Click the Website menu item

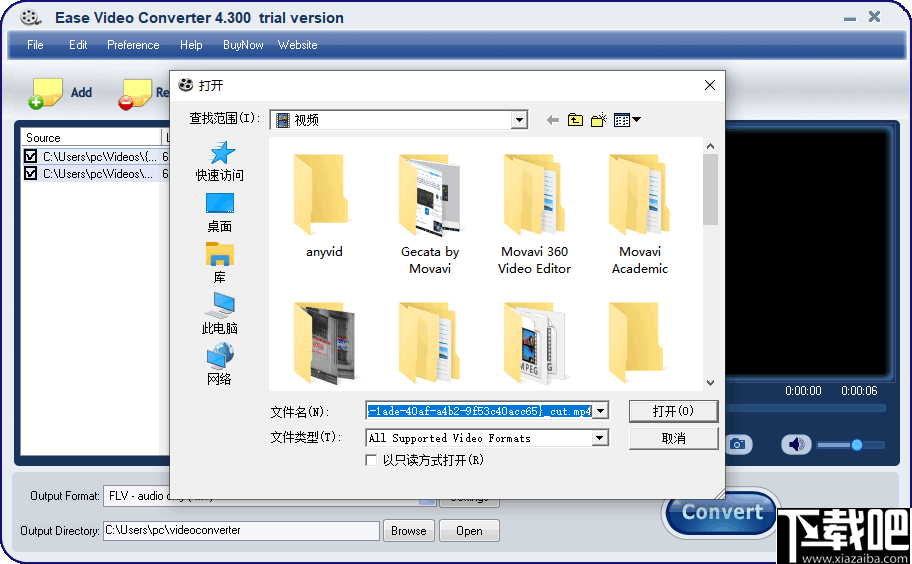click(x=297, y=45)
